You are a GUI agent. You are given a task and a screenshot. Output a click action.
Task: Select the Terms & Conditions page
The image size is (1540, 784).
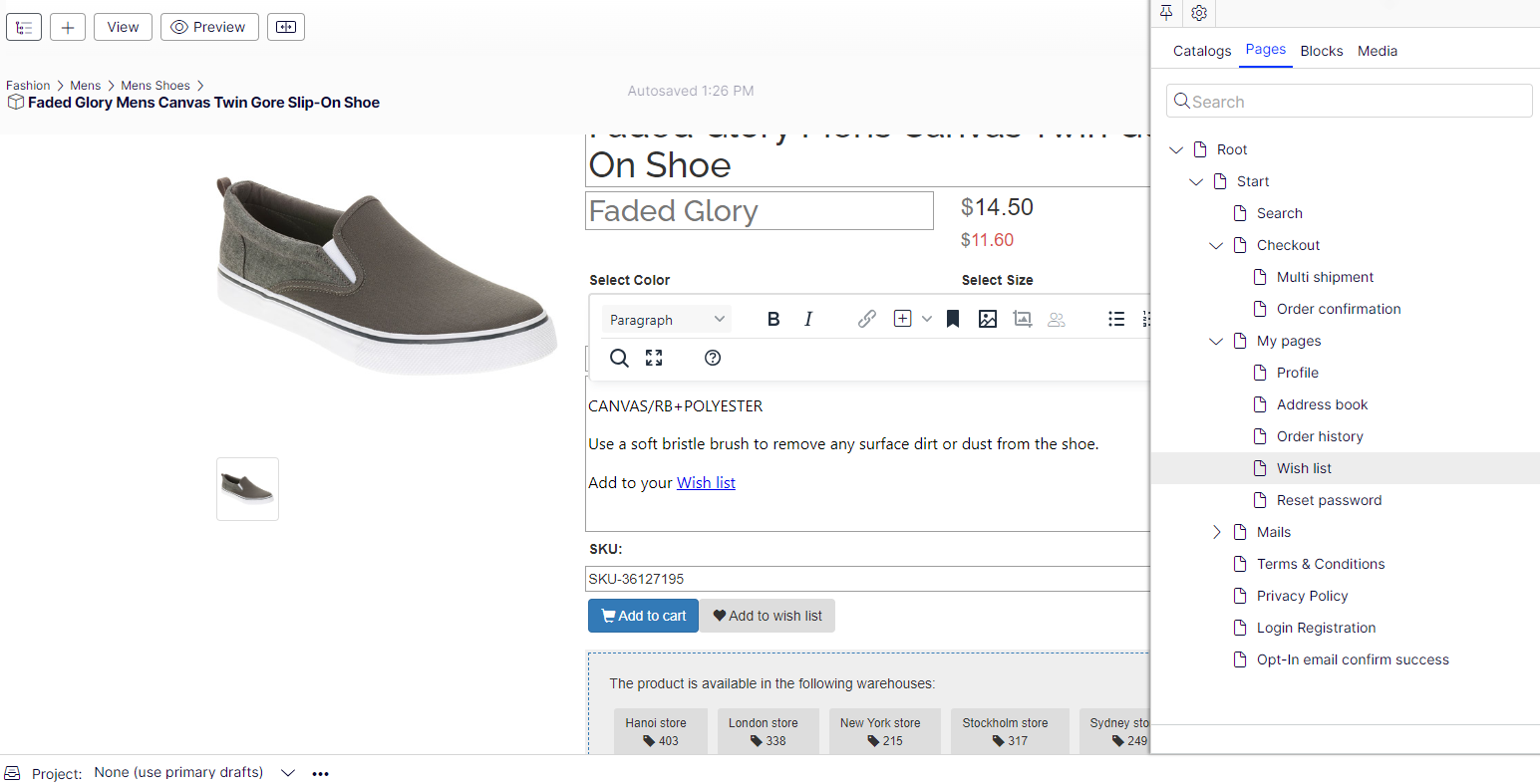1321,564
